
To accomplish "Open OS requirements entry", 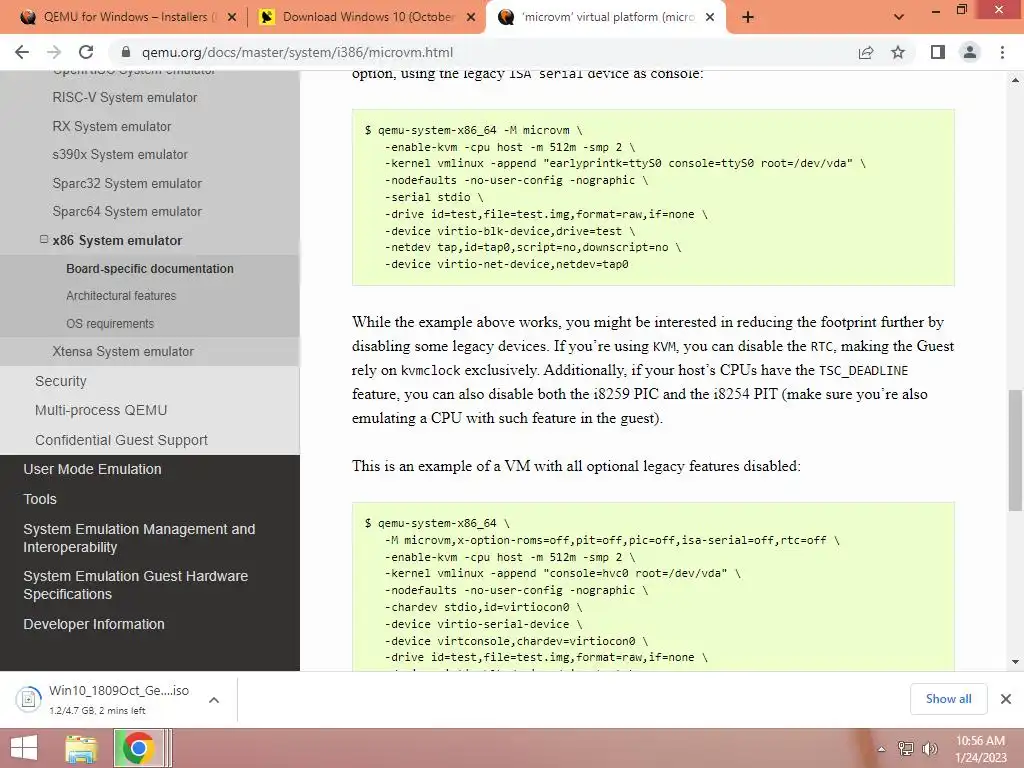I will 110,324.
